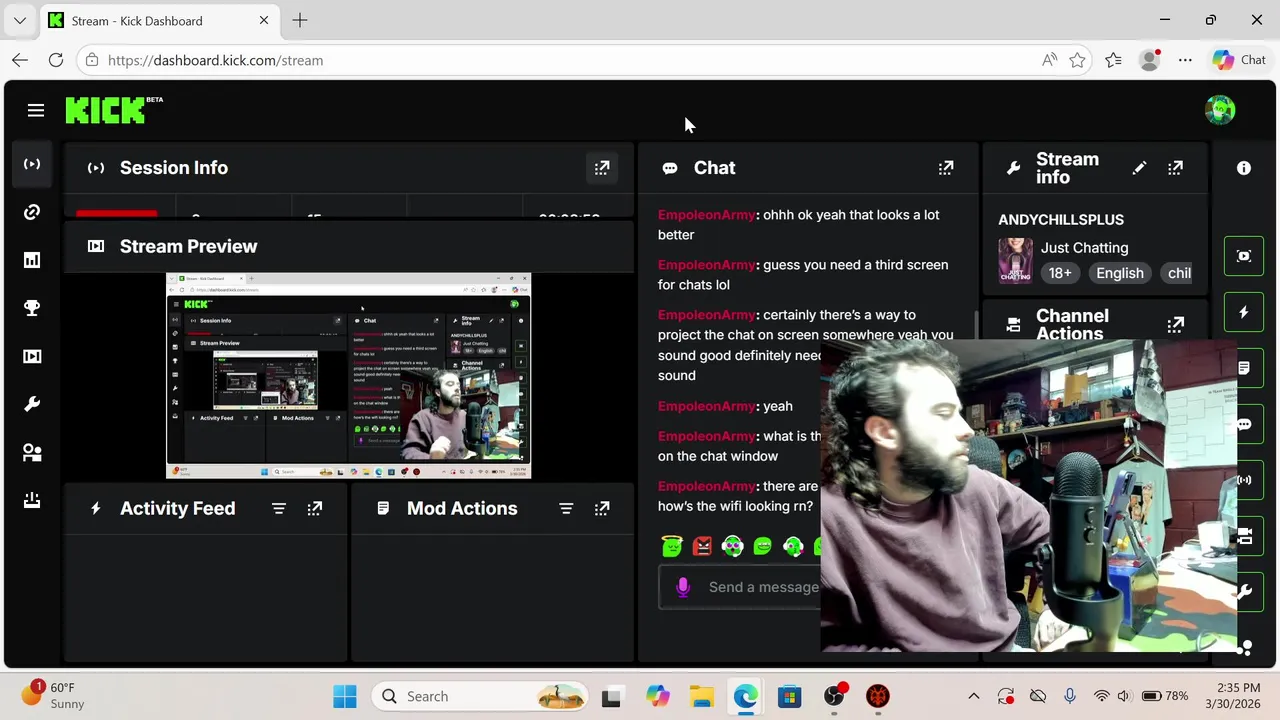Open the weather widget
This screenshot has width=1280, height=720.
pos(52,696)
